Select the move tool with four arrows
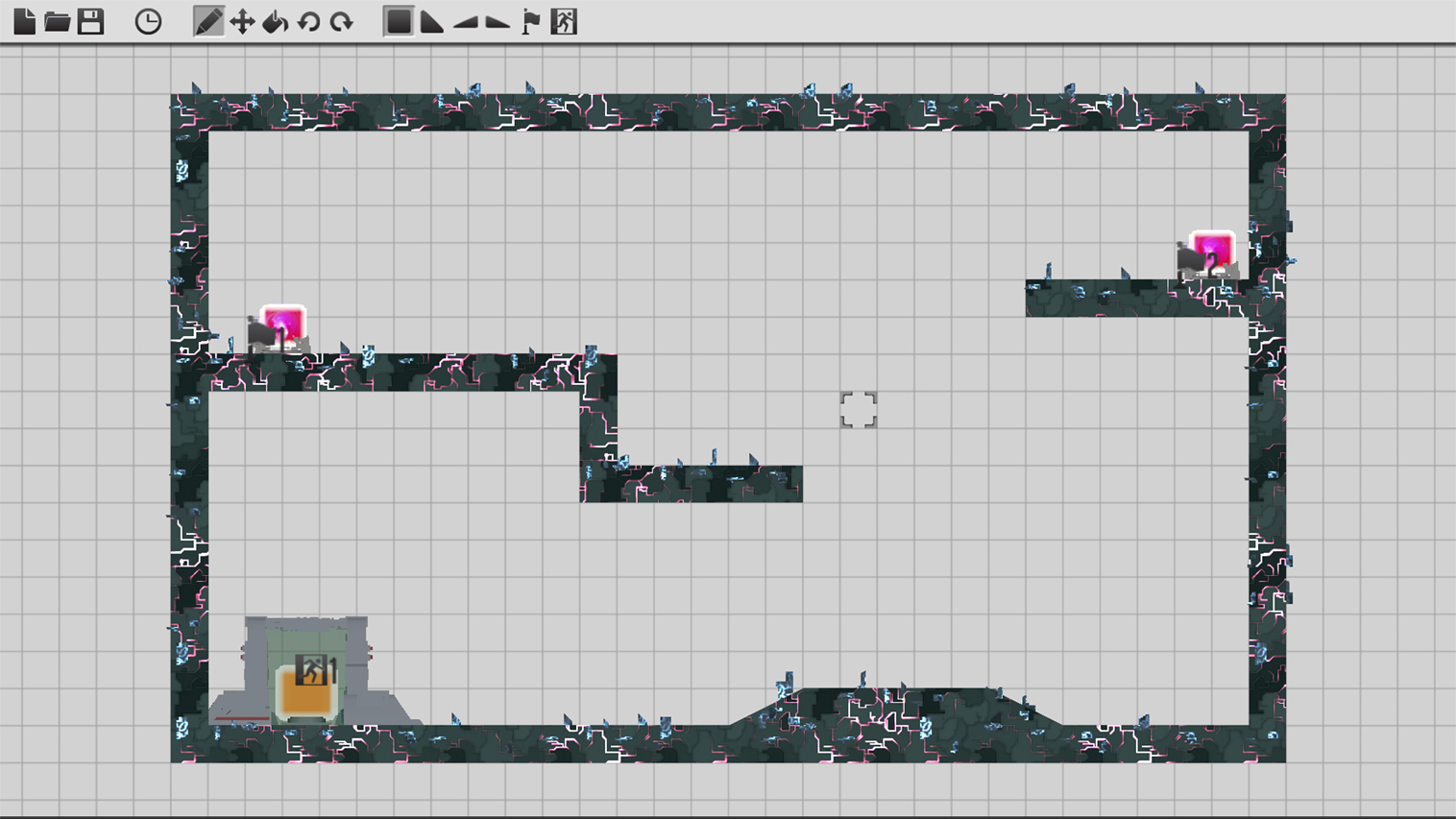The width and height of the screenshot is (1456, 819). [242, 21]
